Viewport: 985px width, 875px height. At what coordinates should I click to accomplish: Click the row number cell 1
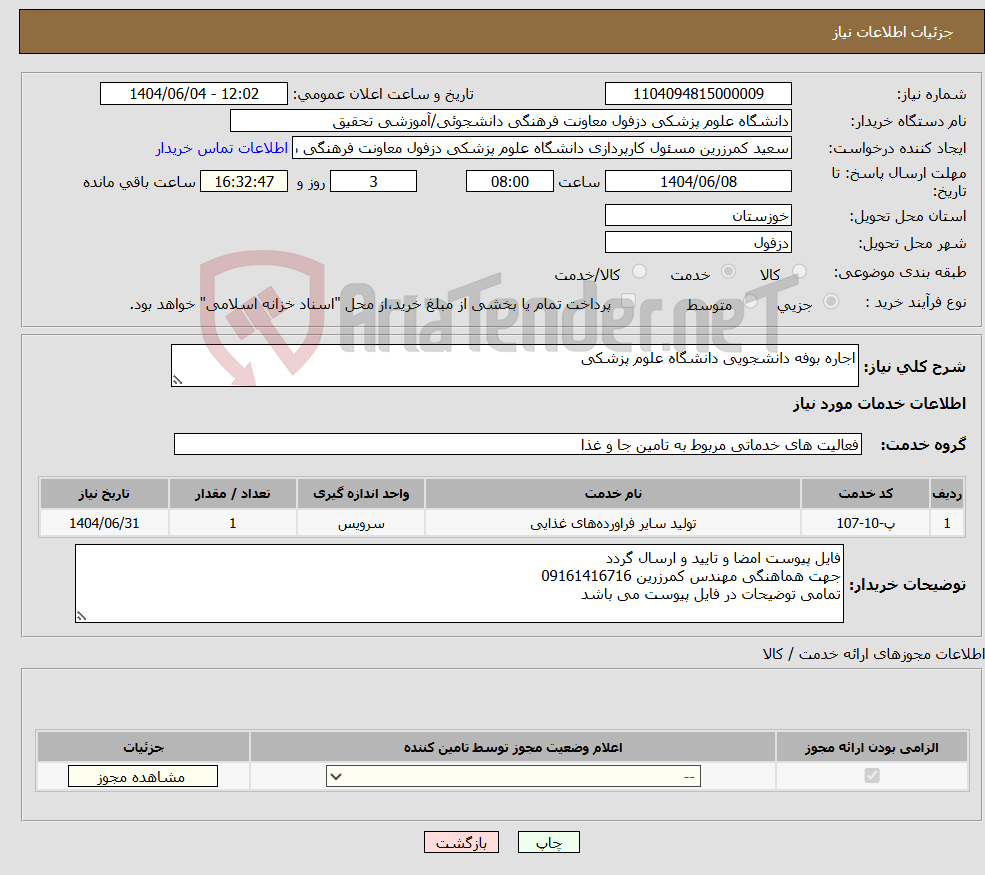pyautogui.click(x=947, y=523)
